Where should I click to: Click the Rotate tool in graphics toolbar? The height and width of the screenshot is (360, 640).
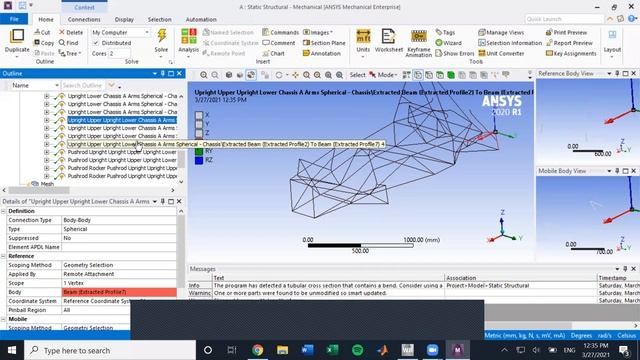(x=279, y=75)
